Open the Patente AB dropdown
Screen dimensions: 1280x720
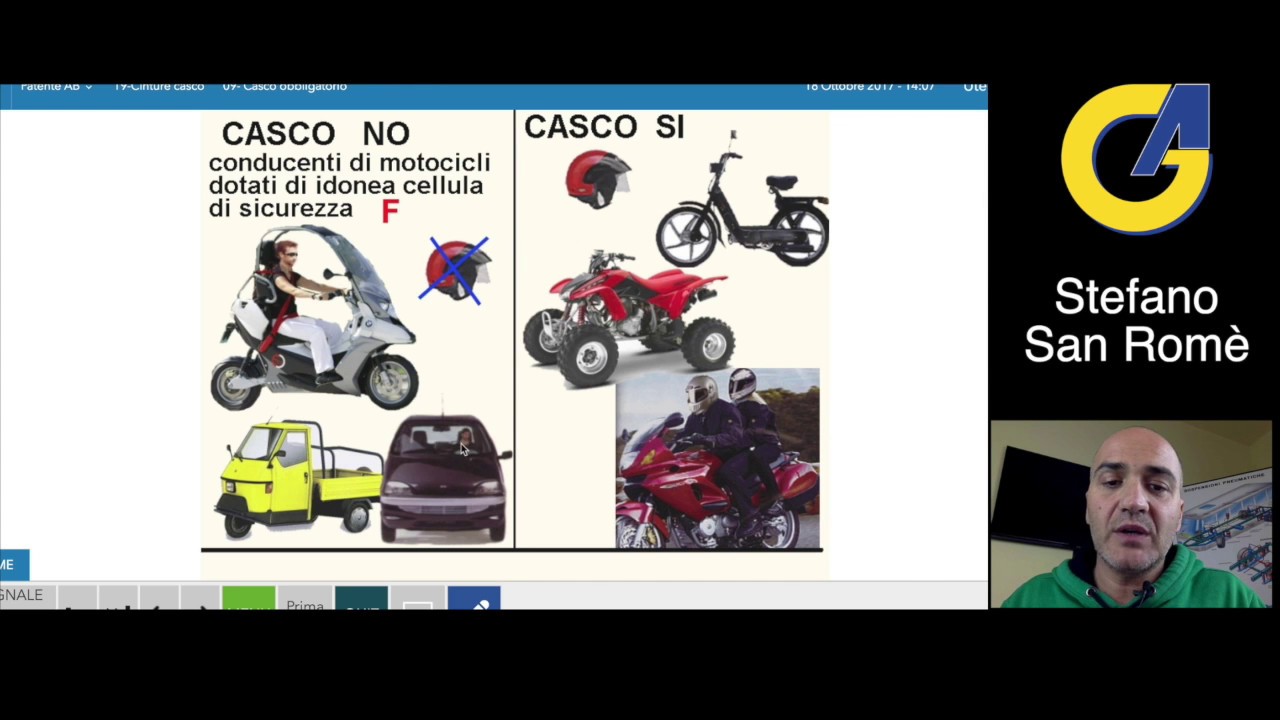coord(56,87)
